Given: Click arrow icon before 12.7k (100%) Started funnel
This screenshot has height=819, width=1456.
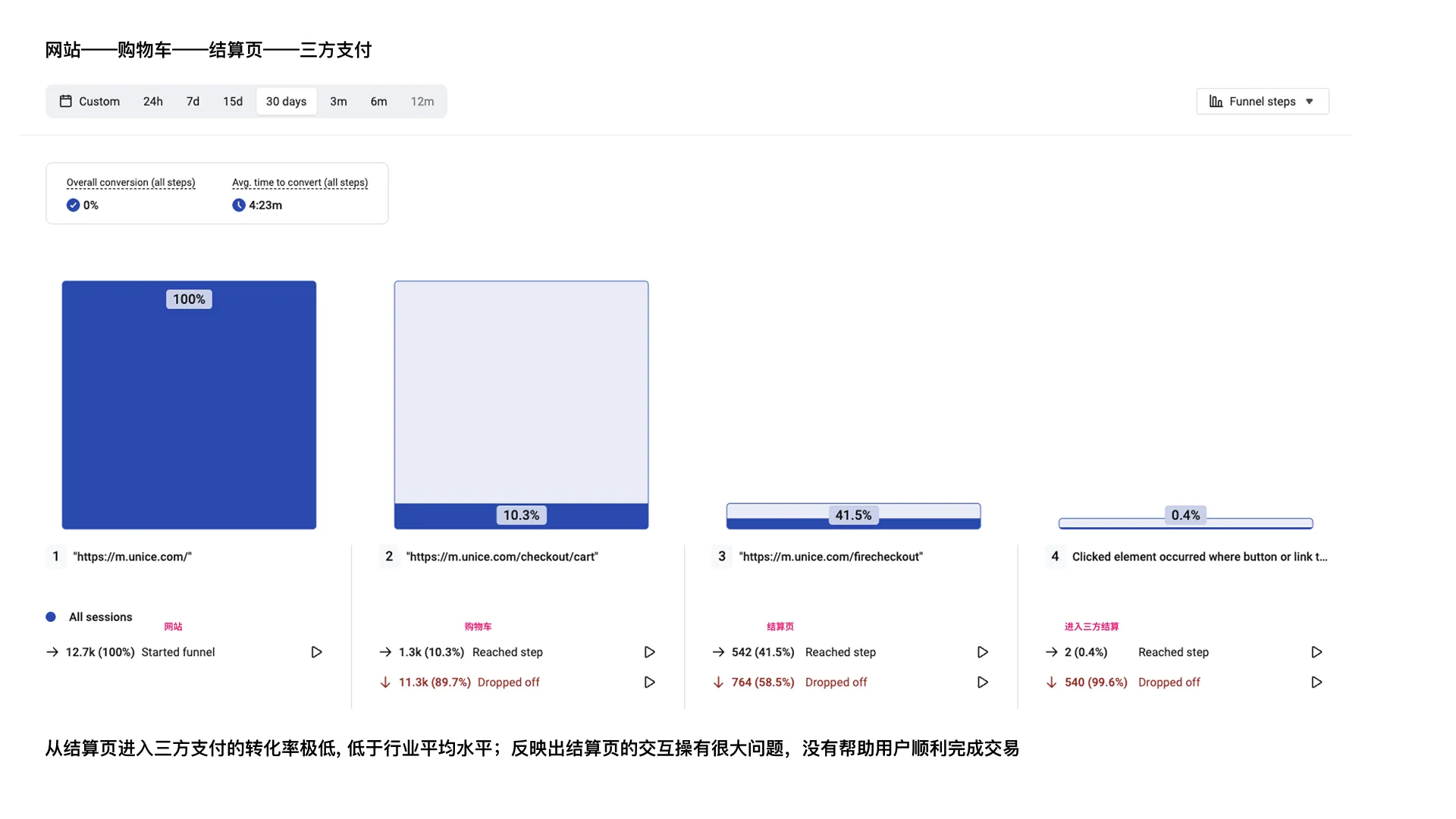Looking at the screenshot, I should 52,652.
